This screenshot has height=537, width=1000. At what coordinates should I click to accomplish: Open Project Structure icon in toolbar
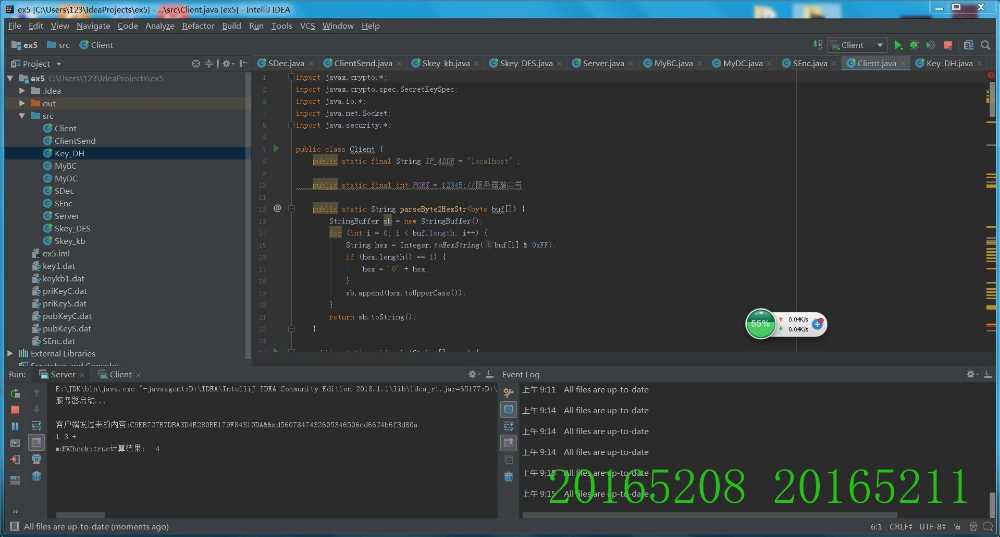coord(968,45)
